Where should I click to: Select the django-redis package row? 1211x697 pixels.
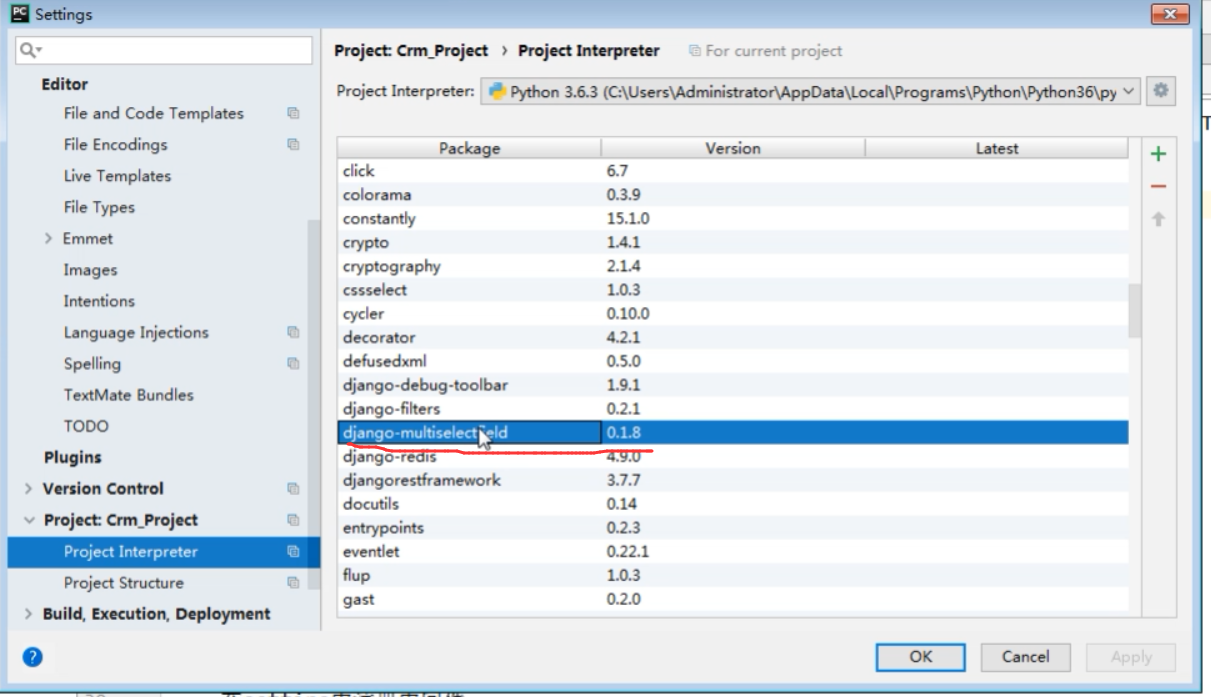pyautogui.click(x=733, y=457)
